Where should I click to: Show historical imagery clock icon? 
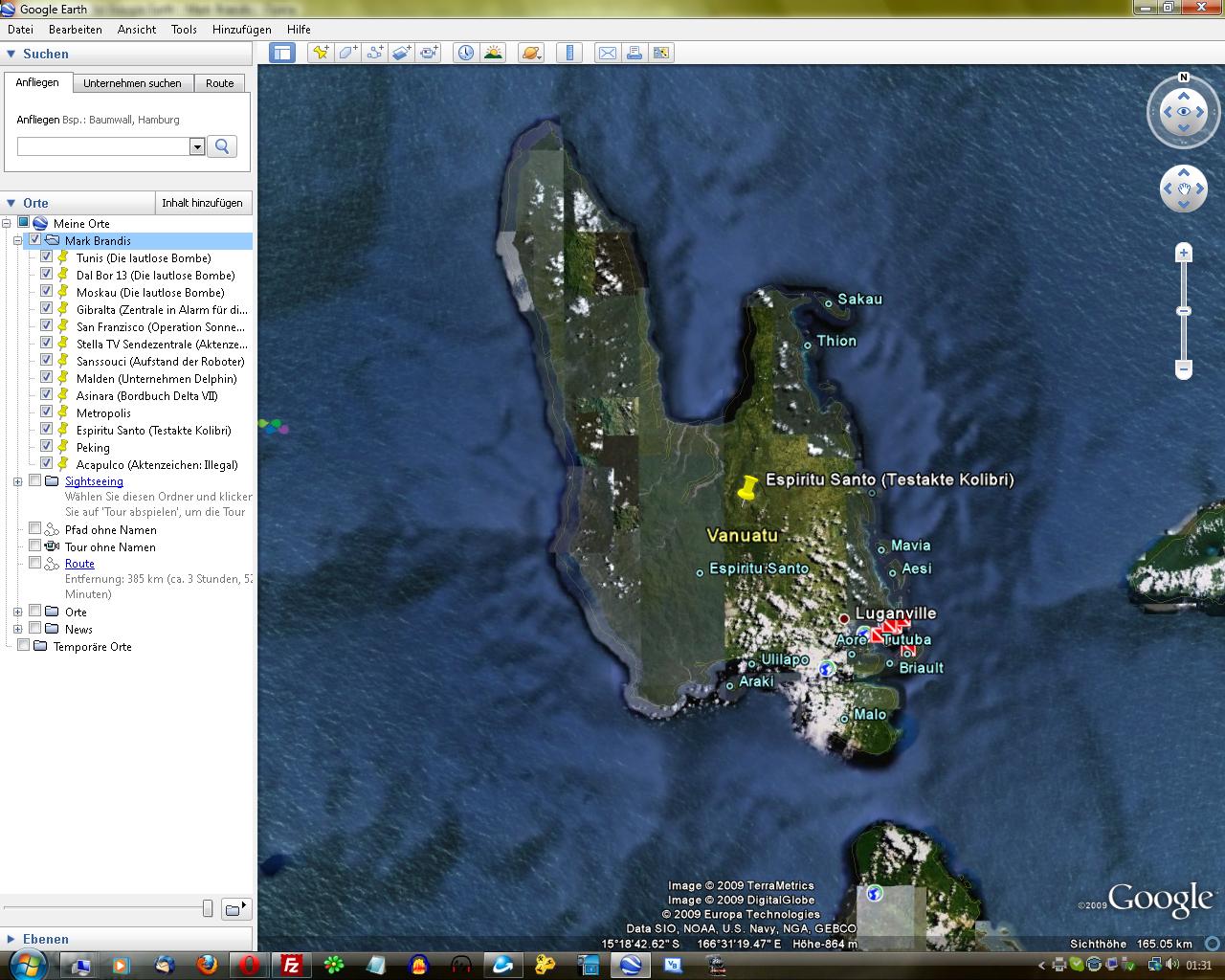(466, 53)
